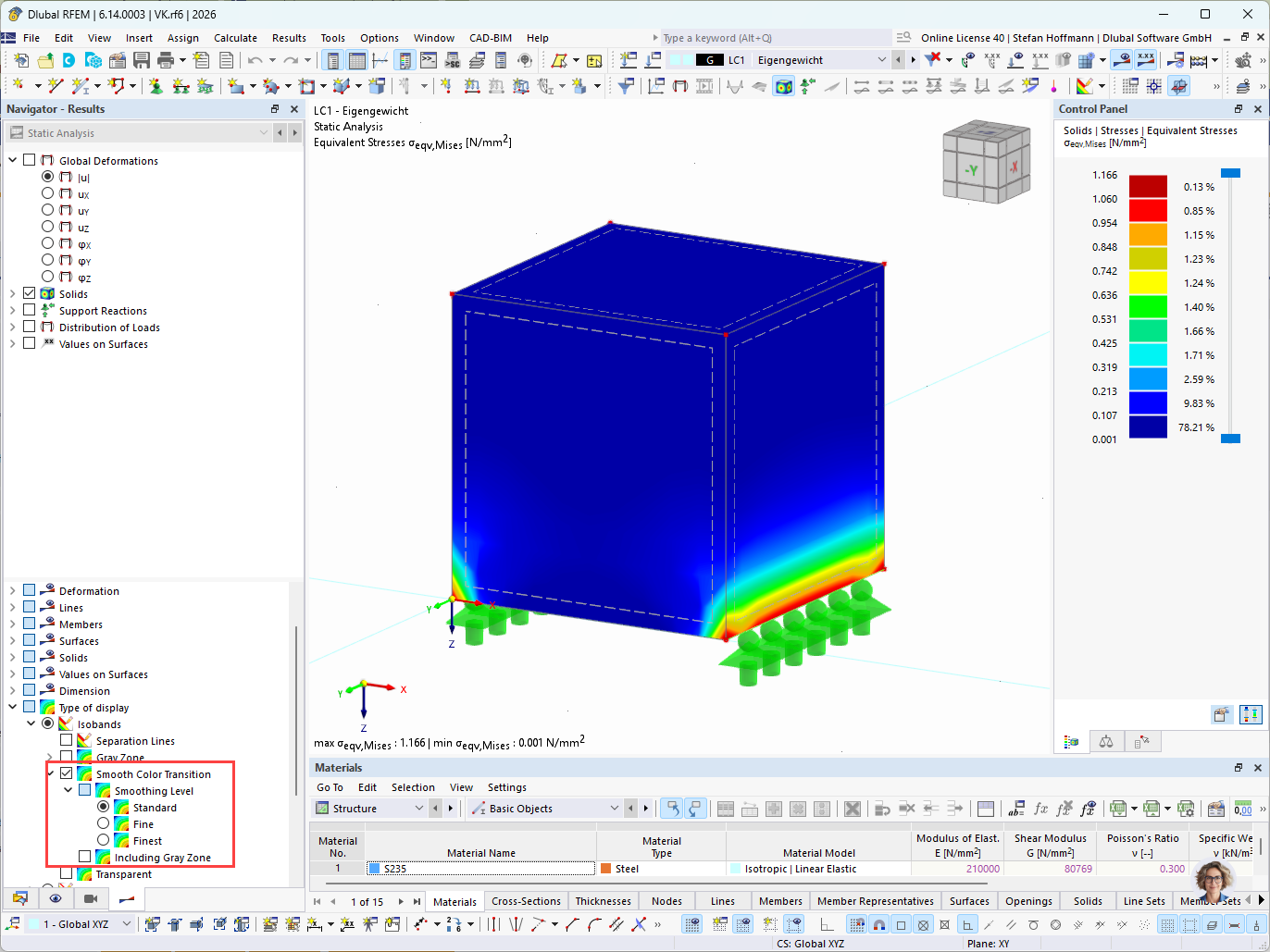Open the Results menu

[291, 38]
